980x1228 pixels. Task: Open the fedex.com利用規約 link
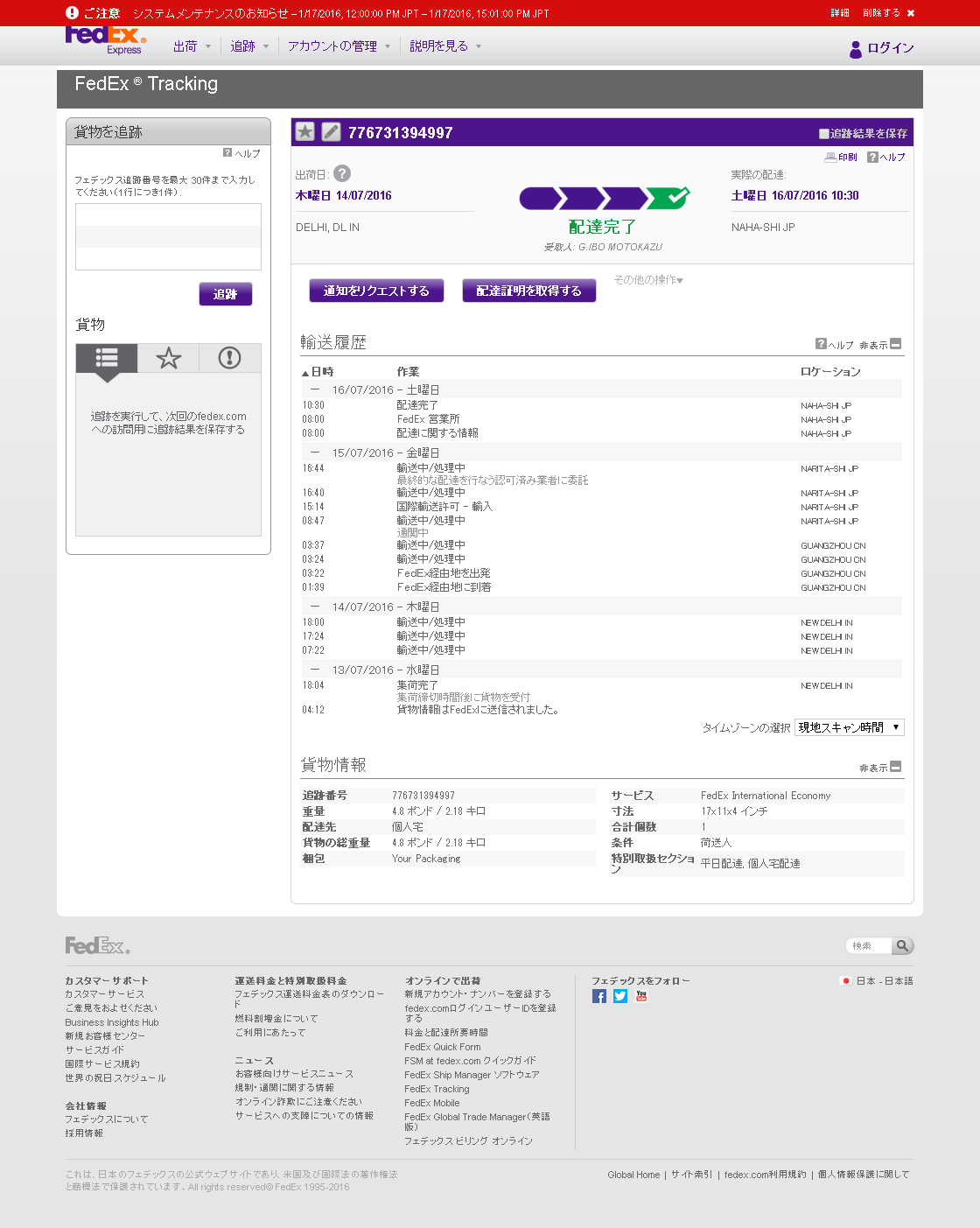coord(766,1175)
